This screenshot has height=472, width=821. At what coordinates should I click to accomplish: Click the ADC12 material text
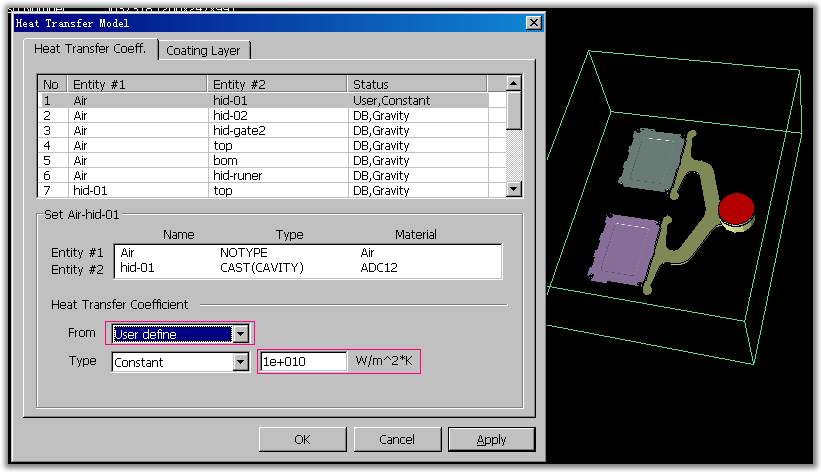click(379, 268)
